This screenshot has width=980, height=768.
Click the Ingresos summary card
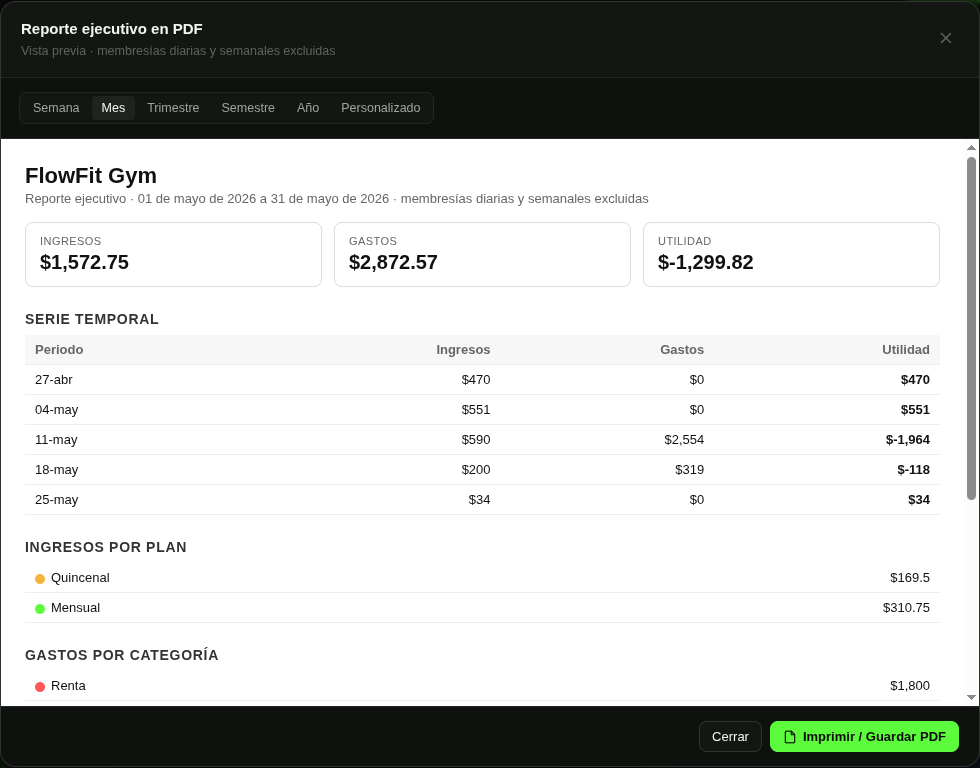(x=173, y=254)
